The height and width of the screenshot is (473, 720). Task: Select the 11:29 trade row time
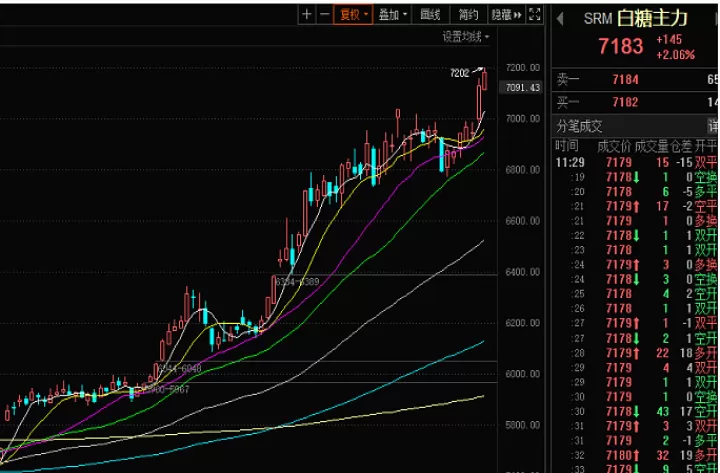click(x=570, y=162)
